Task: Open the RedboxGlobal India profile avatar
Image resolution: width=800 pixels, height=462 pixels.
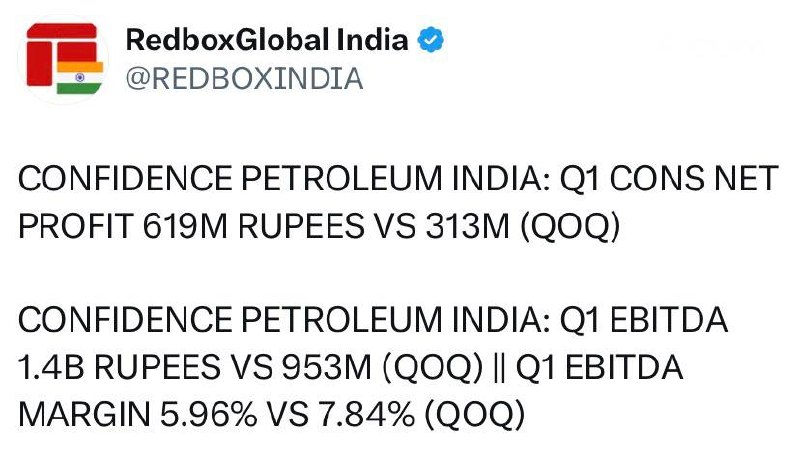Action: coord(64,59)
